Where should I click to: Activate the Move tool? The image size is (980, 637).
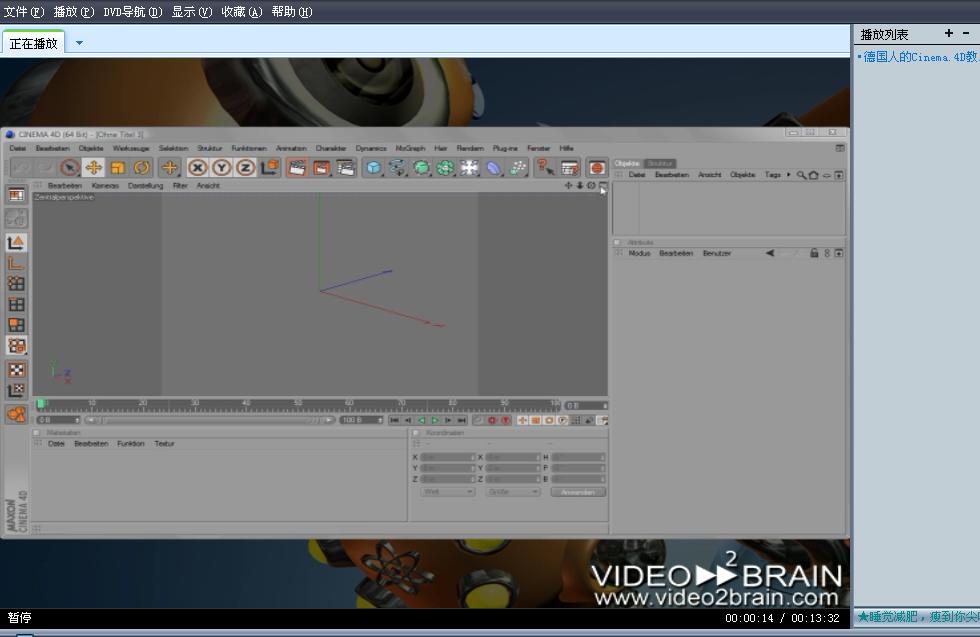[93, 167]
